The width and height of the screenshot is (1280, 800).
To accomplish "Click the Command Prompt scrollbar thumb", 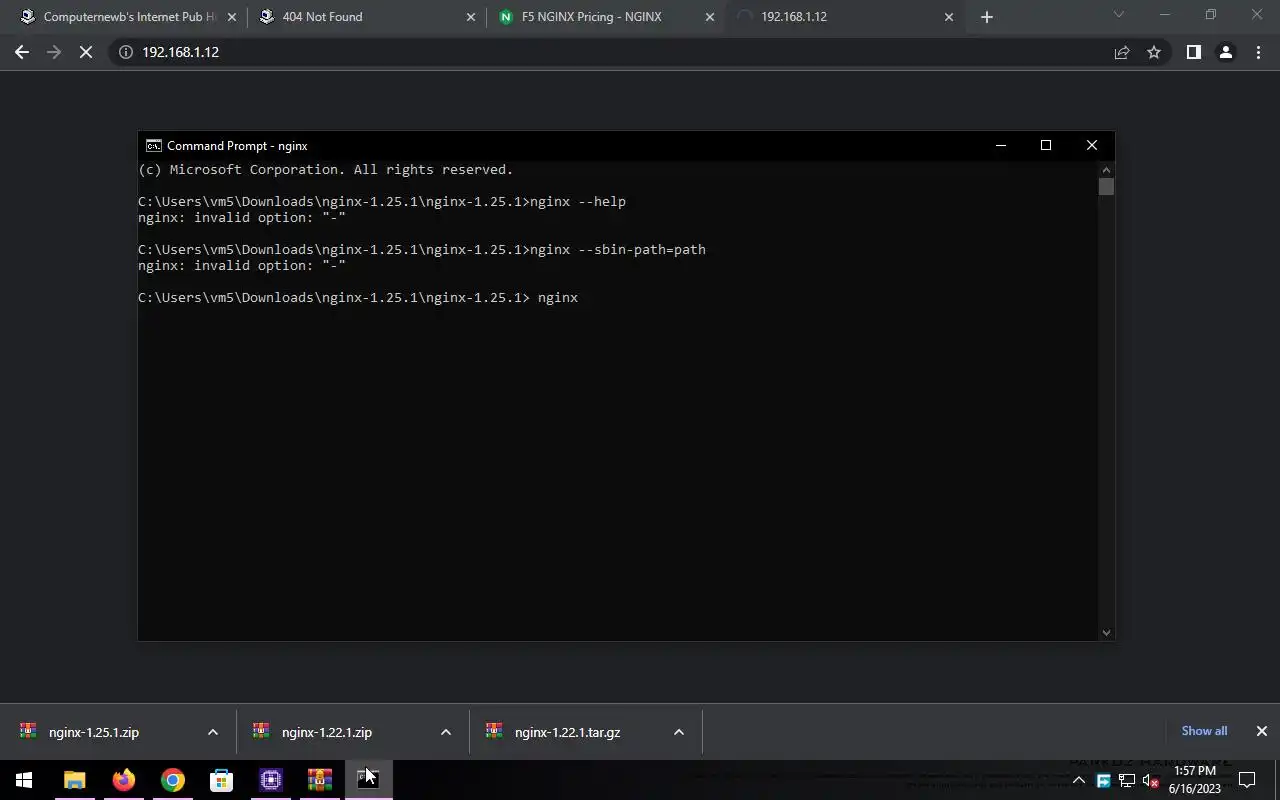I will click(x=1105, y=186).
